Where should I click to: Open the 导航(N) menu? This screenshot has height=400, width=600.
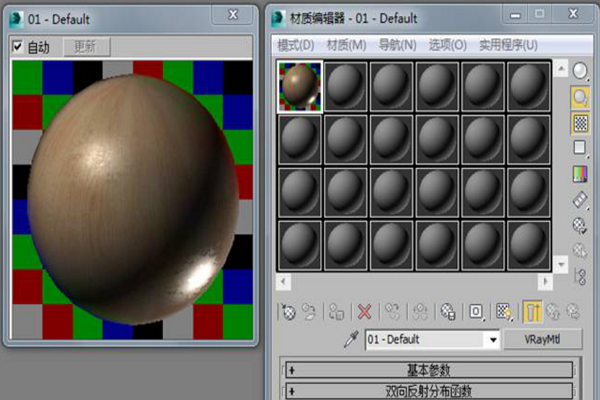coord(398,45)
